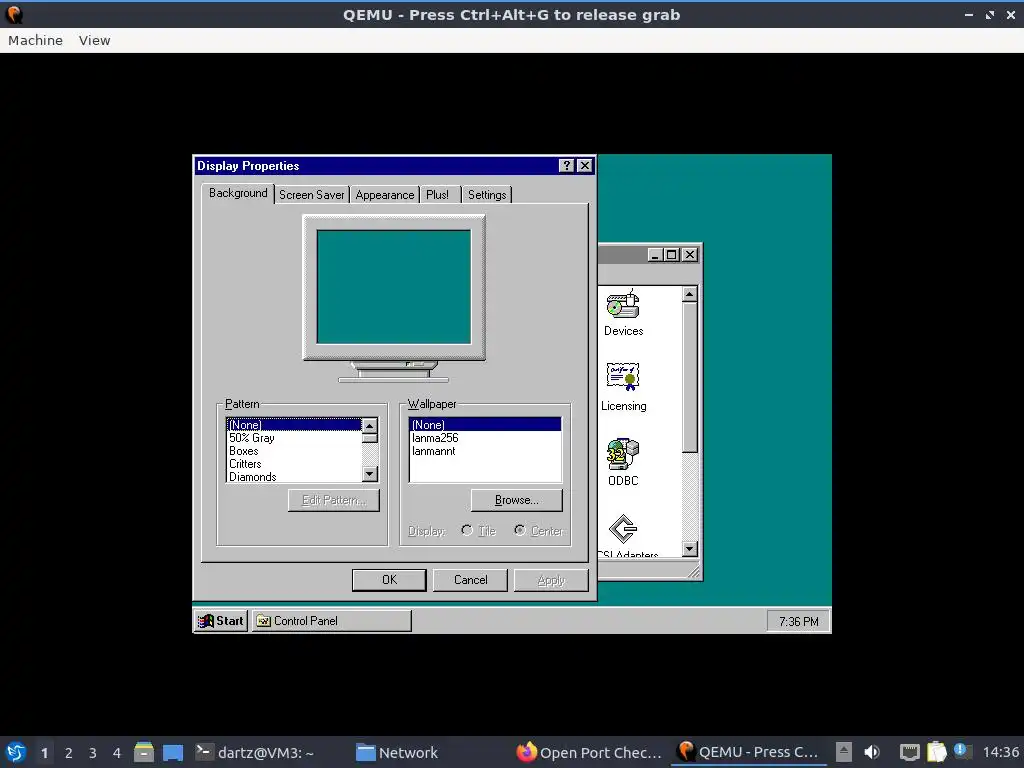Click the Windows taskbar clock 7:36 PM

click(x=798, y=621)
